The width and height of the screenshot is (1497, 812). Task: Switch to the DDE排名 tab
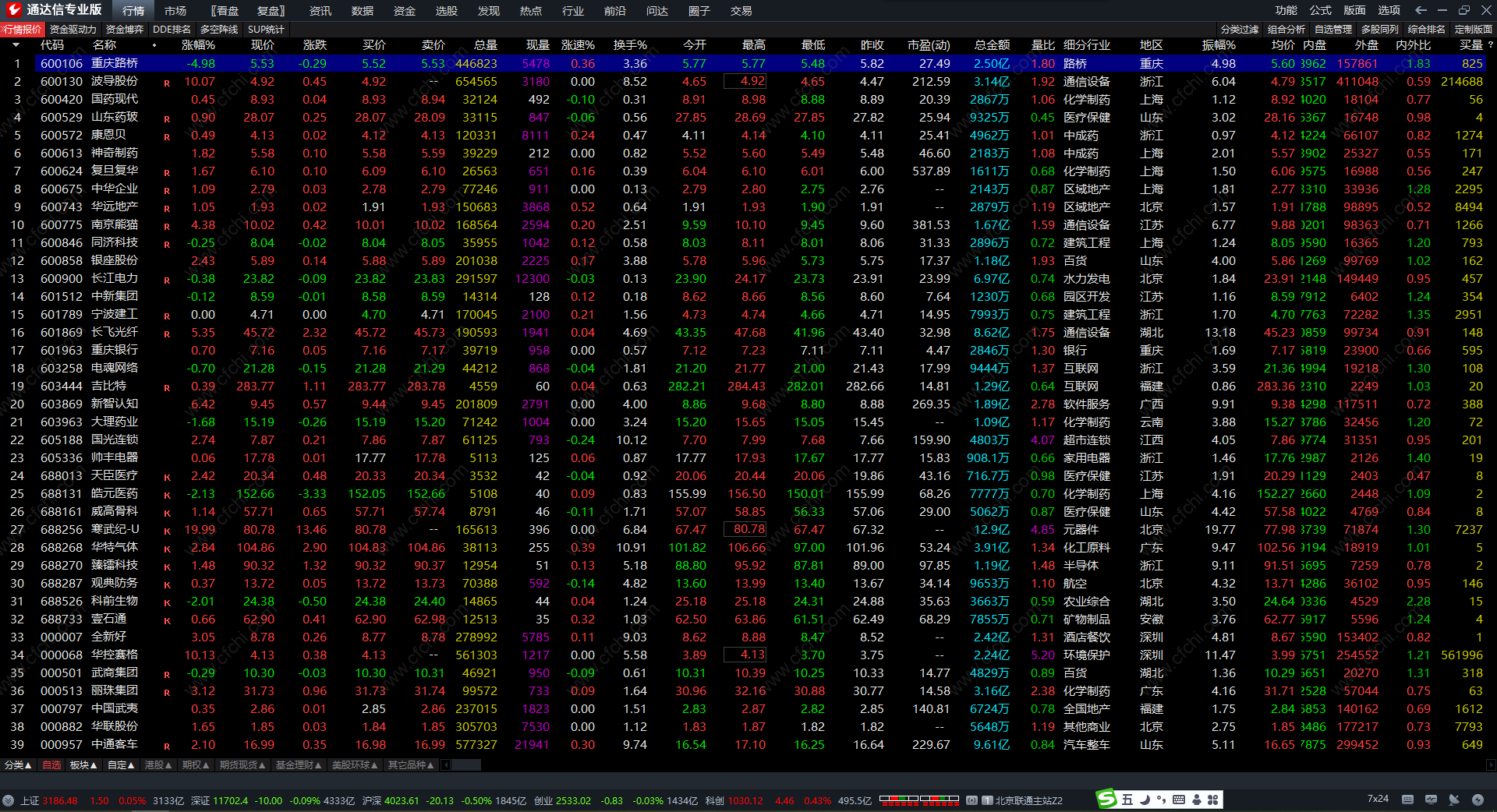[x=172, y=30]
